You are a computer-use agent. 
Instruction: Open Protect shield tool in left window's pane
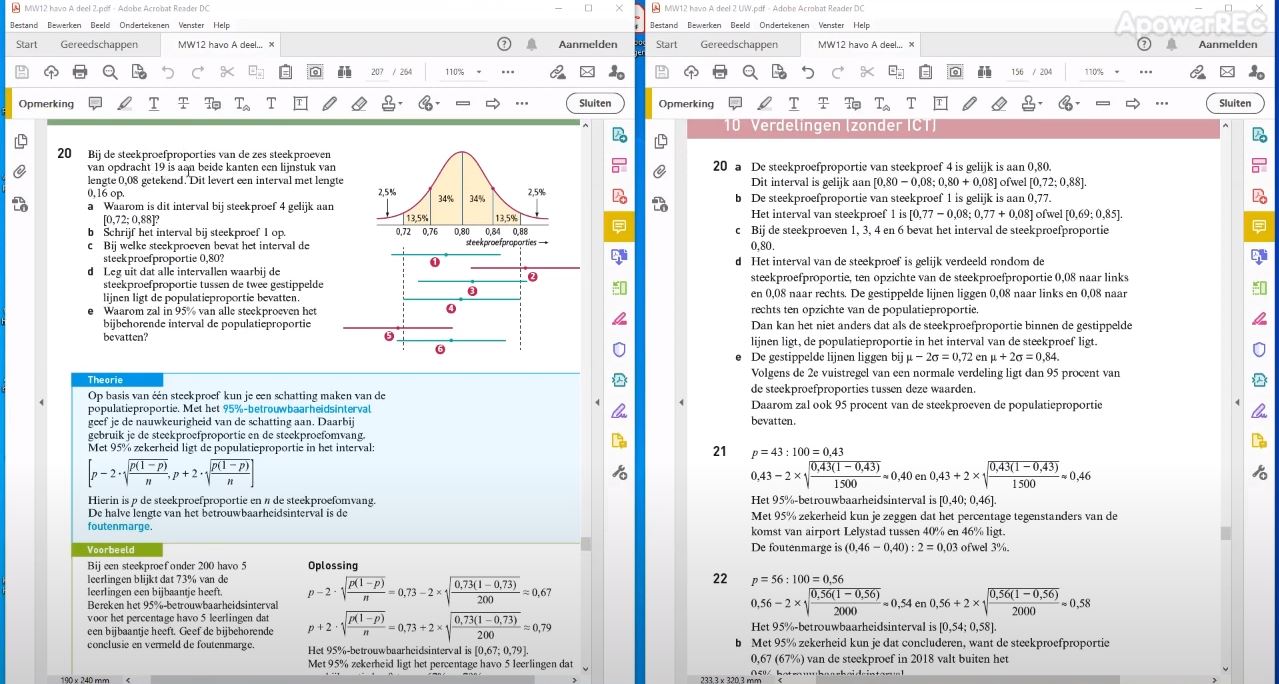[x=619, y=349]
